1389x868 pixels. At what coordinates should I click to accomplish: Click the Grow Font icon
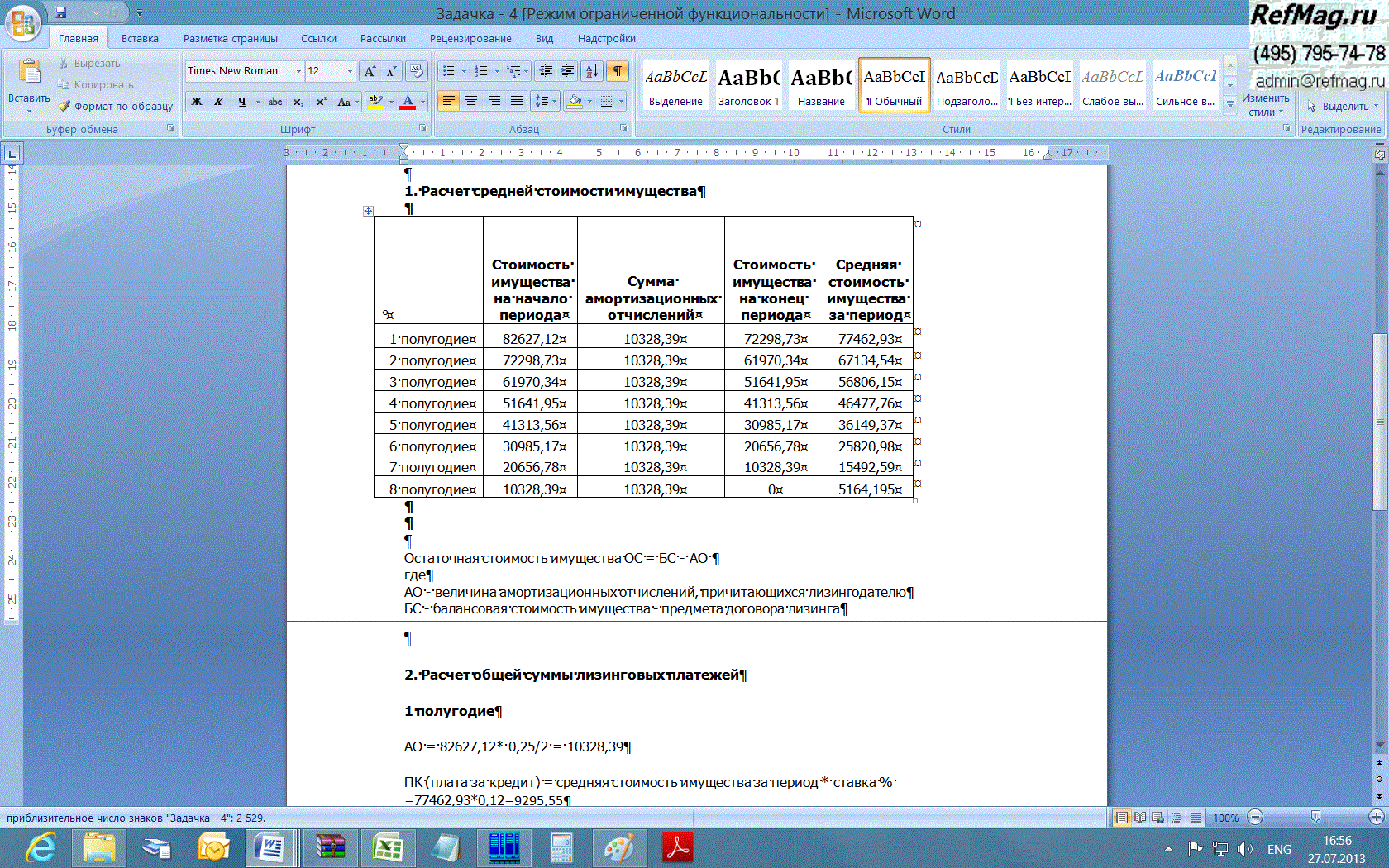(370, 71)
